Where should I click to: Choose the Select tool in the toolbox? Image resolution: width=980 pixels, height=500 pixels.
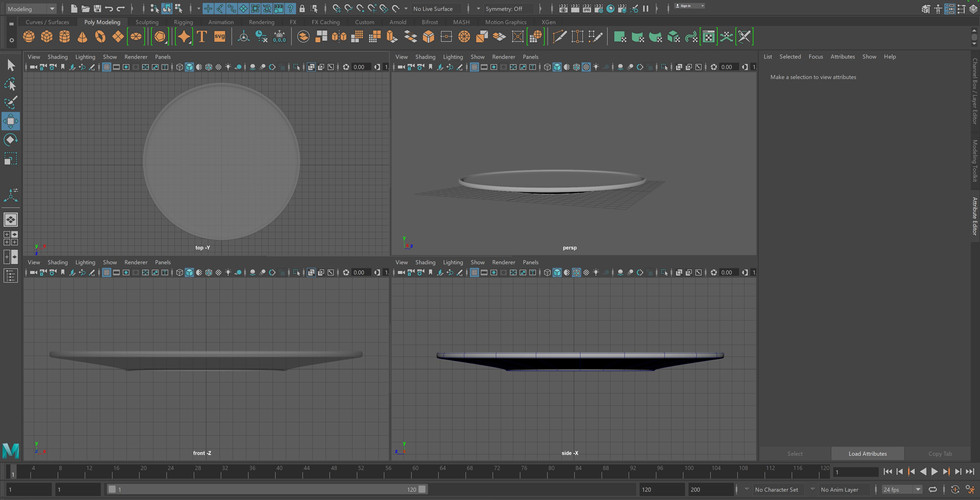(x=11, y=65)
